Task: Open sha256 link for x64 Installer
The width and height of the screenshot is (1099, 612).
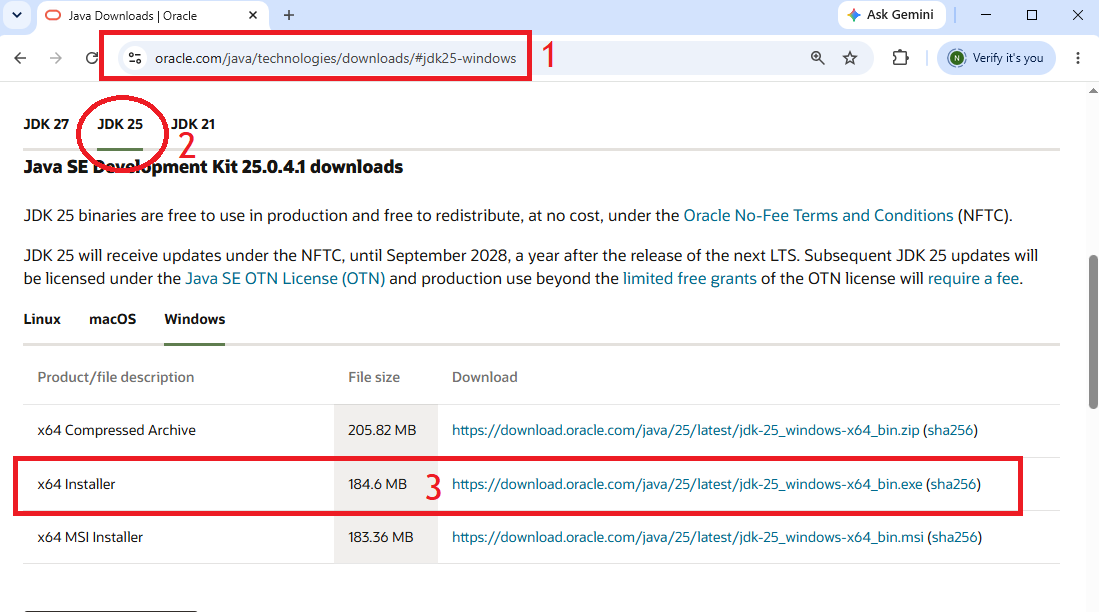Action: click(953, 484)
